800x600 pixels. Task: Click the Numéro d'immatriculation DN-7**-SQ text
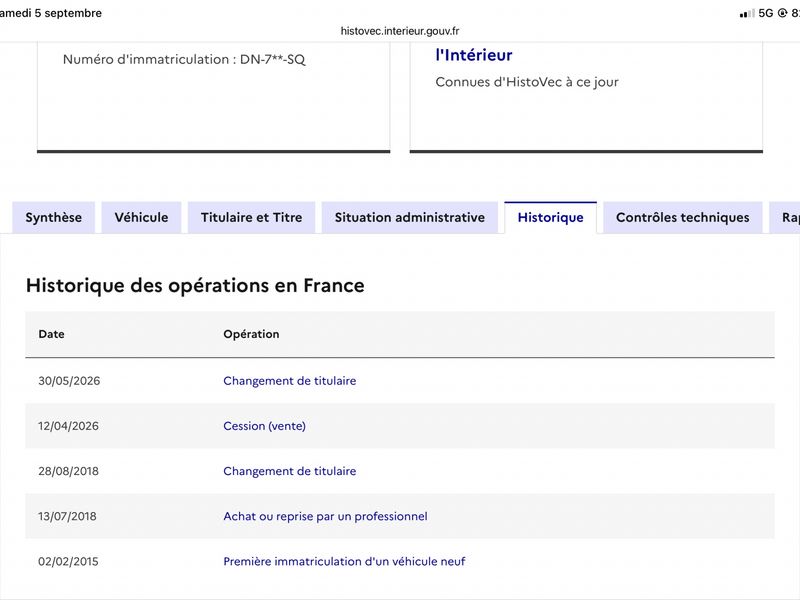(x=184, y=59)
